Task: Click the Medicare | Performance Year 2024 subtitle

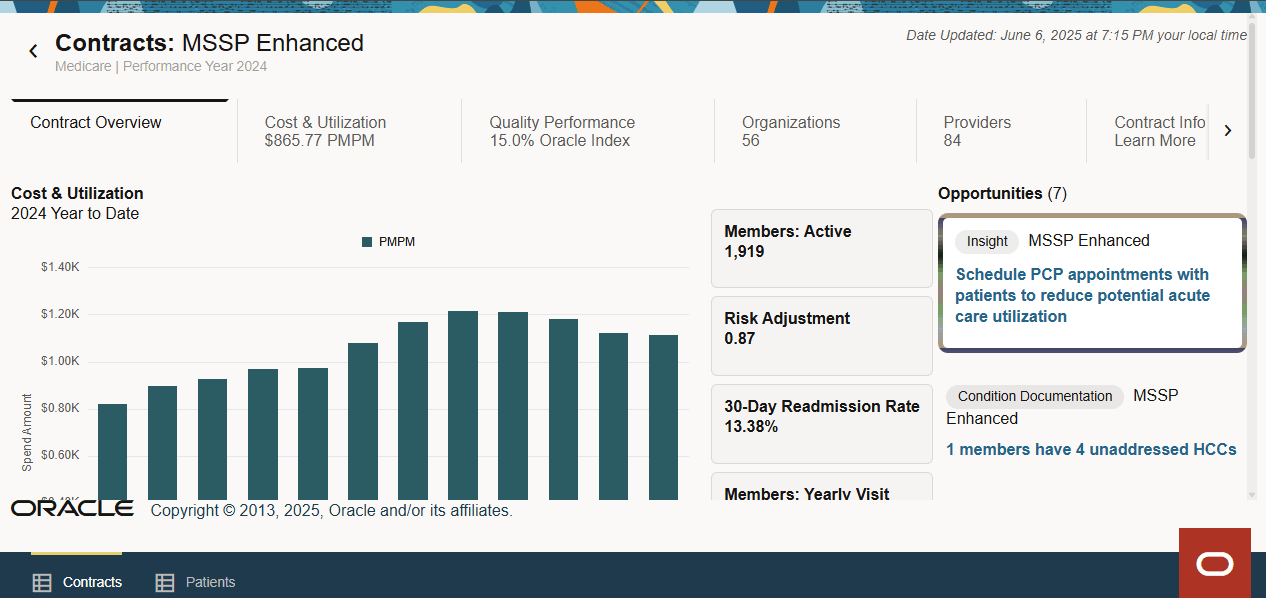Action: [161, 67]
